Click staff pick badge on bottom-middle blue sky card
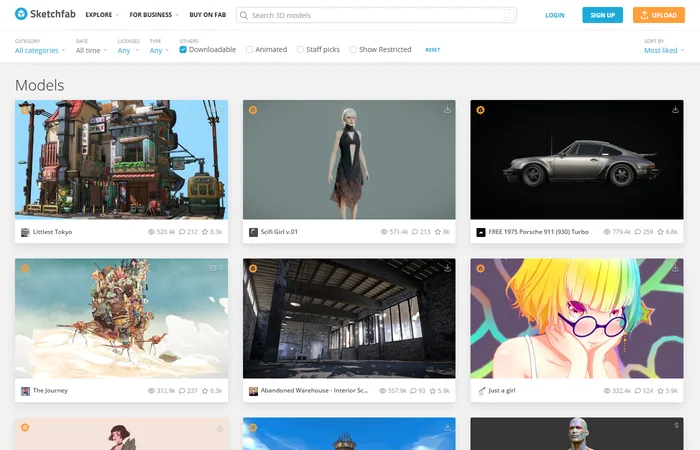This screenshot has height=450, width=700. (x=253, y=427)
